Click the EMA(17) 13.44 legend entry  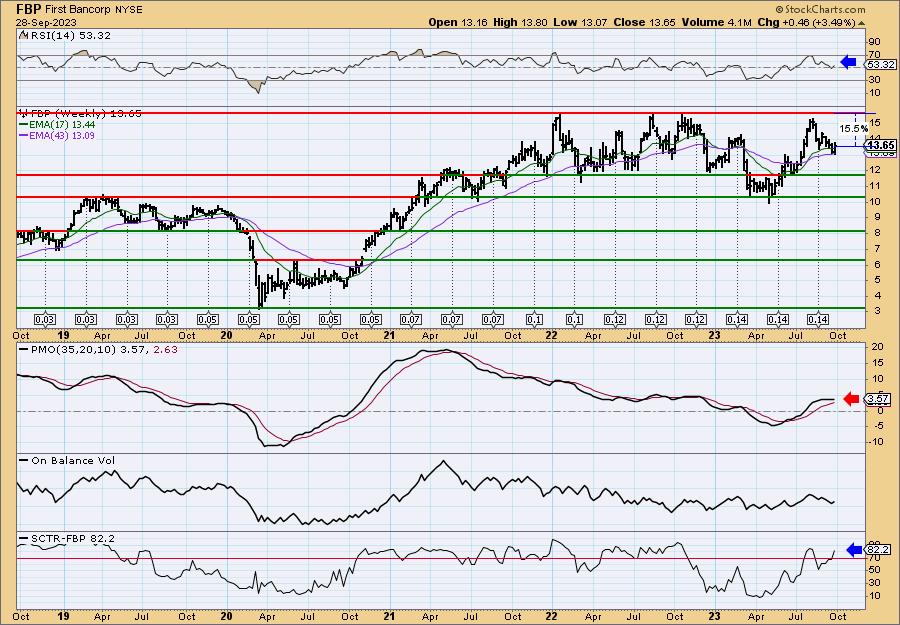(63, 125)
